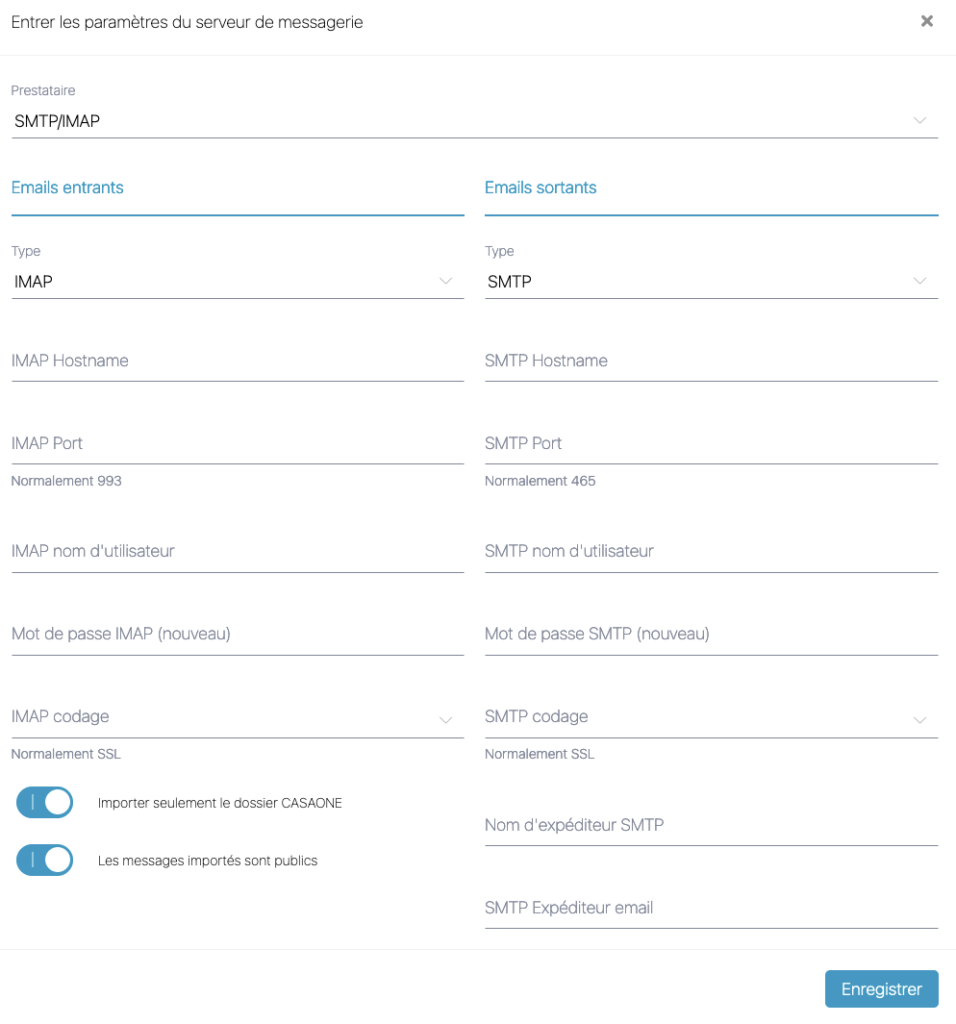
Task: Toggle 'Les messages importés sont publics' switch
Action: 45,860
